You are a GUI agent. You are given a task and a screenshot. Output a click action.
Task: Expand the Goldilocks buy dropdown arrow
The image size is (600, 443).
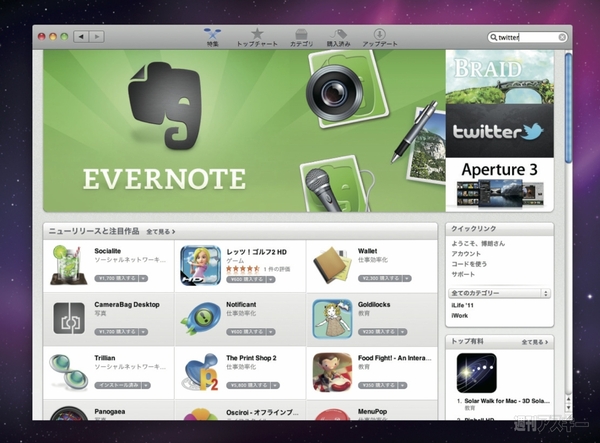[403, 332]
